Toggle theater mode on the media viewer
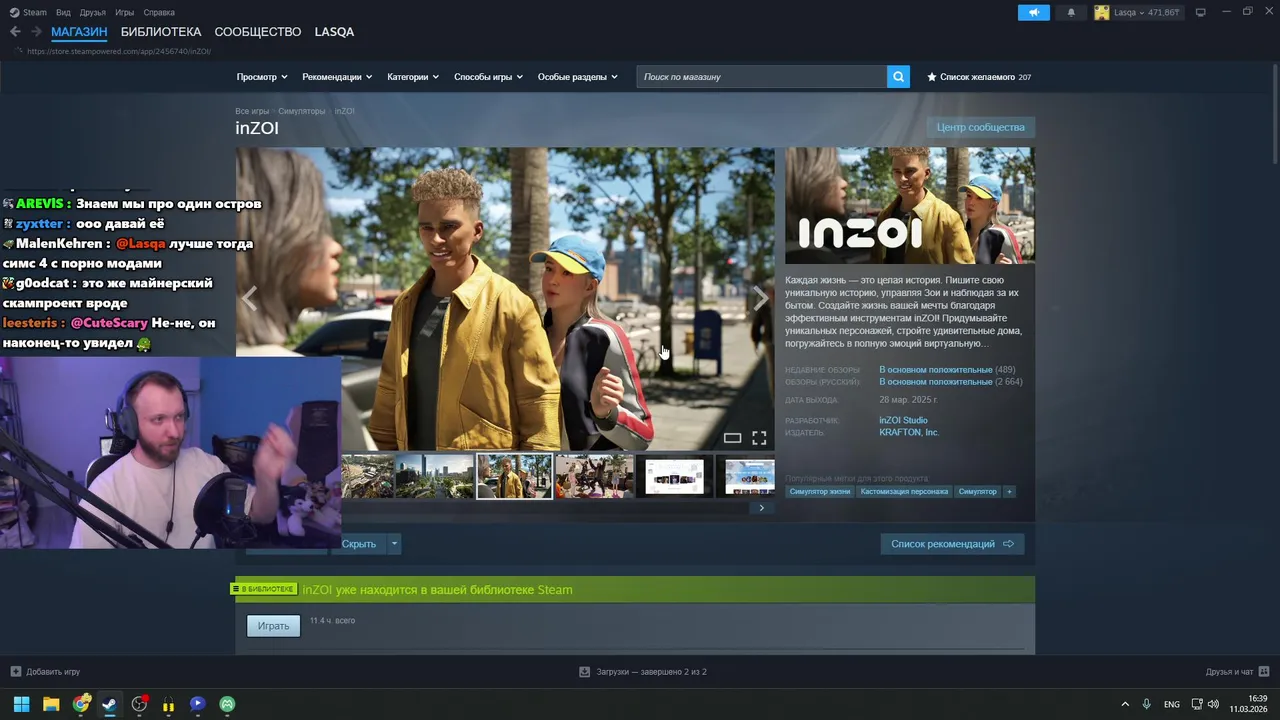 point(732,438)
